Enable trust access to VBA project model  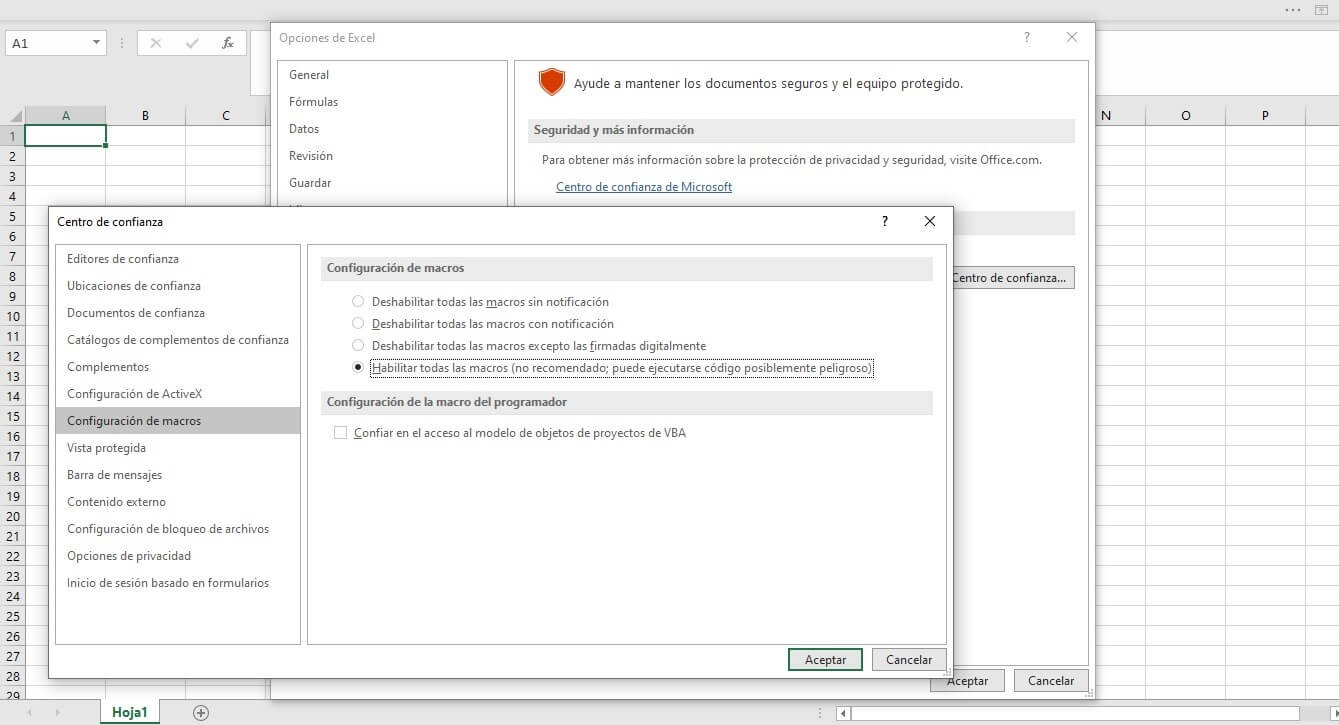(x=340, y=433)
